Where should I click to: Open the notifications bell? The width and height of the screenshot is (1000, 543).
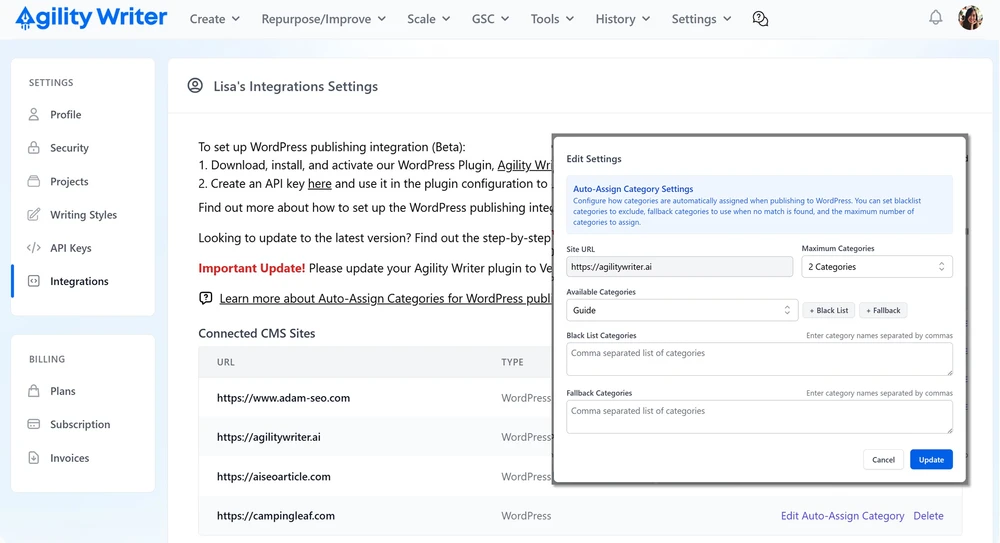point(936,18)
